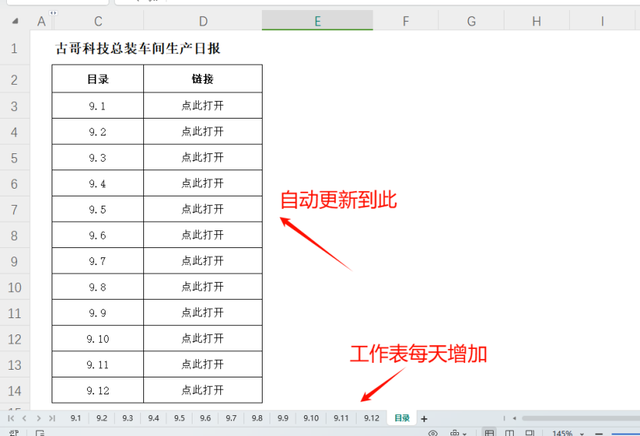Select the 链接 header cell
The image size is (640, 436).
pyautogui.click(x=203, y=79)
